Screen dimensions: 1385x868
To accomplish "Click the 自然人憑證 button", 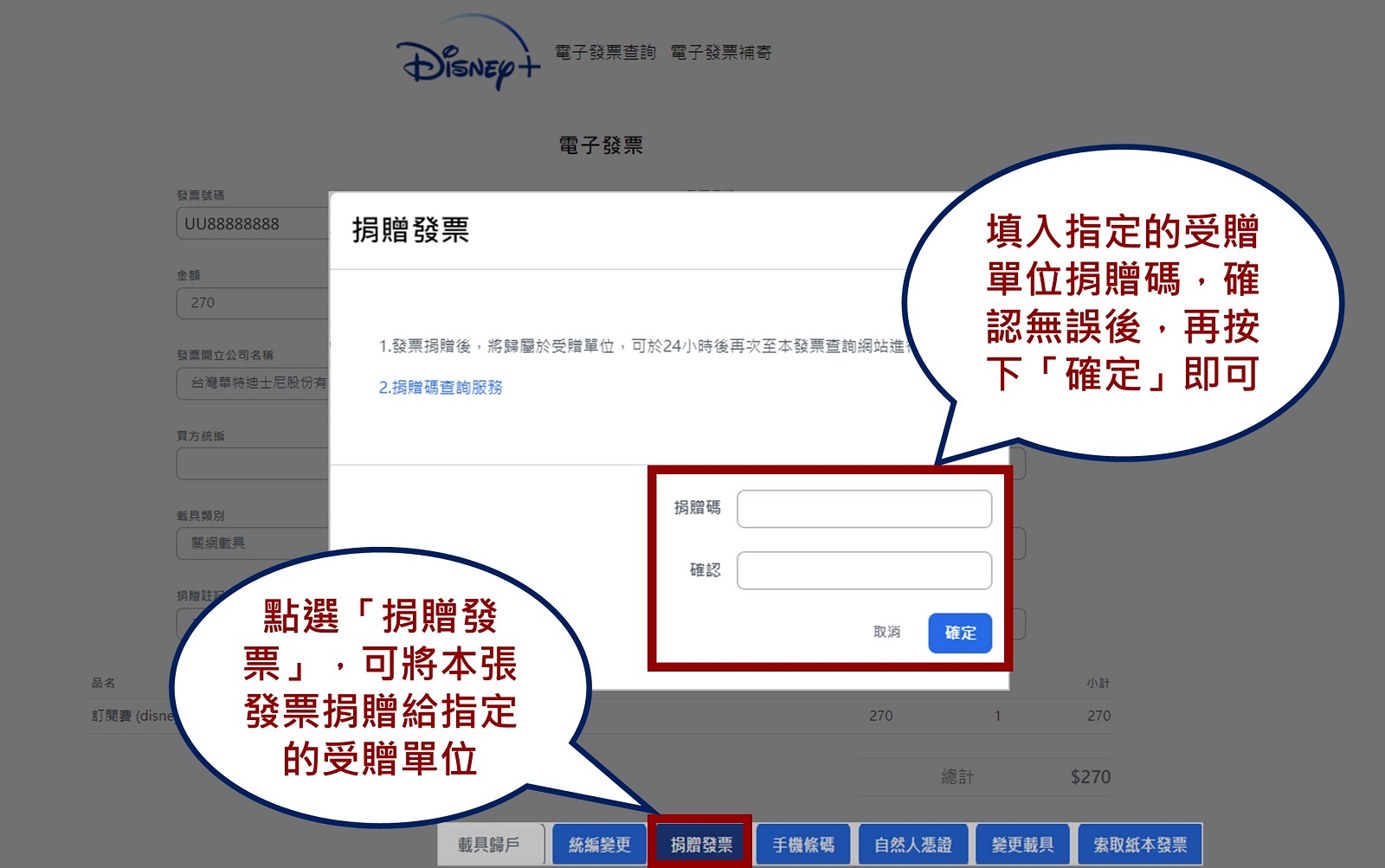I will pyautogui.click(x=912, y=845).
